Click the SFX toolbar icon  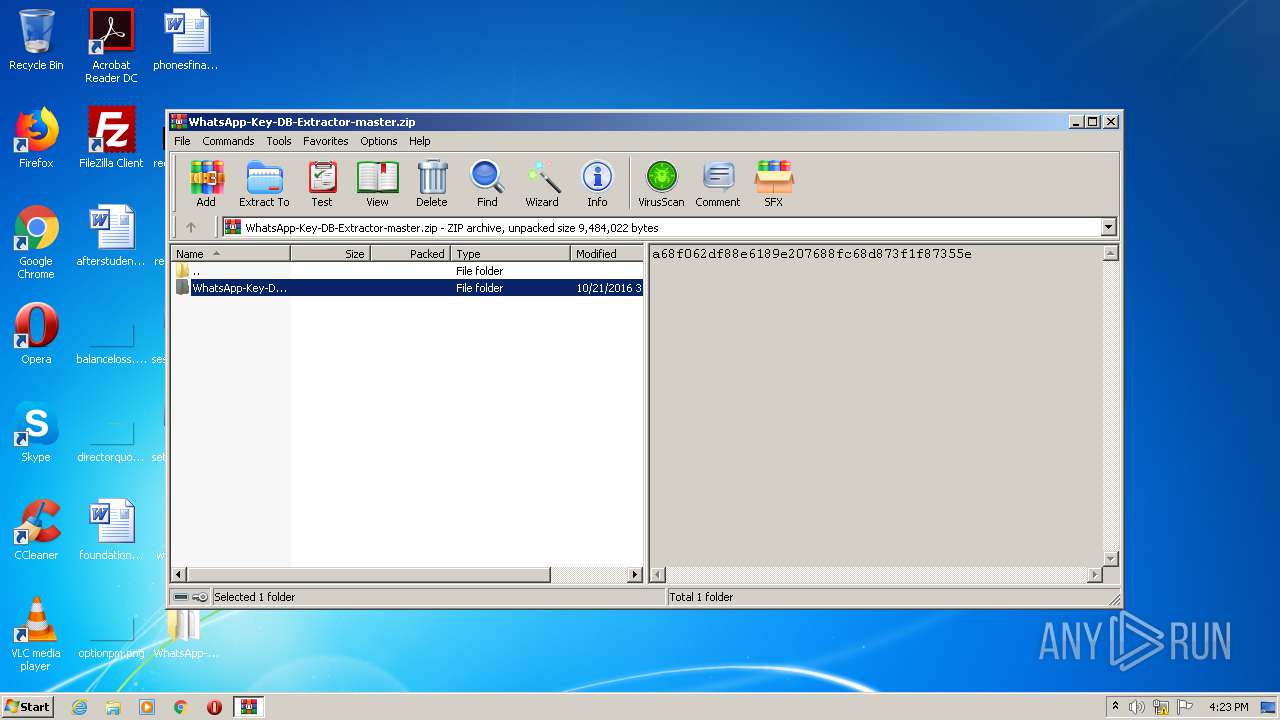773,184
